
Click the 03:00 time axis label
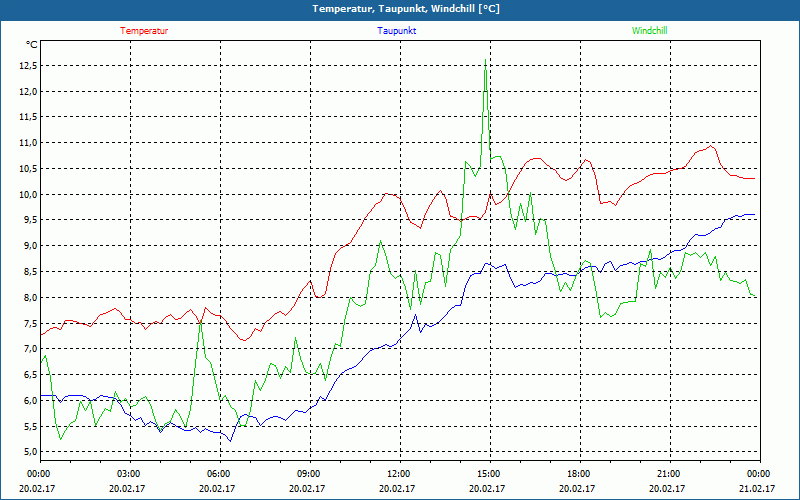pyautogui.click(x=131, y=473)
